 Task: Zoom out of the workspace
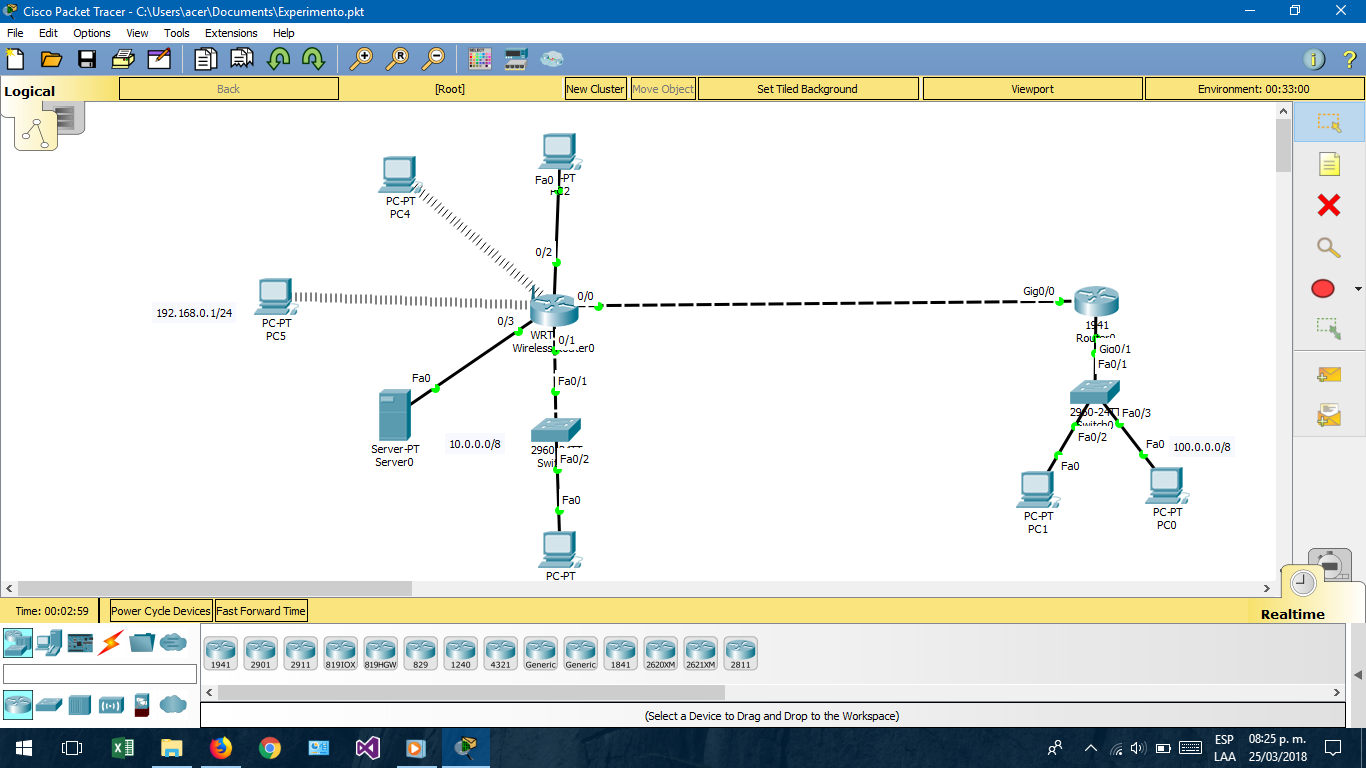pyautogui.click(x=433, y=59)
